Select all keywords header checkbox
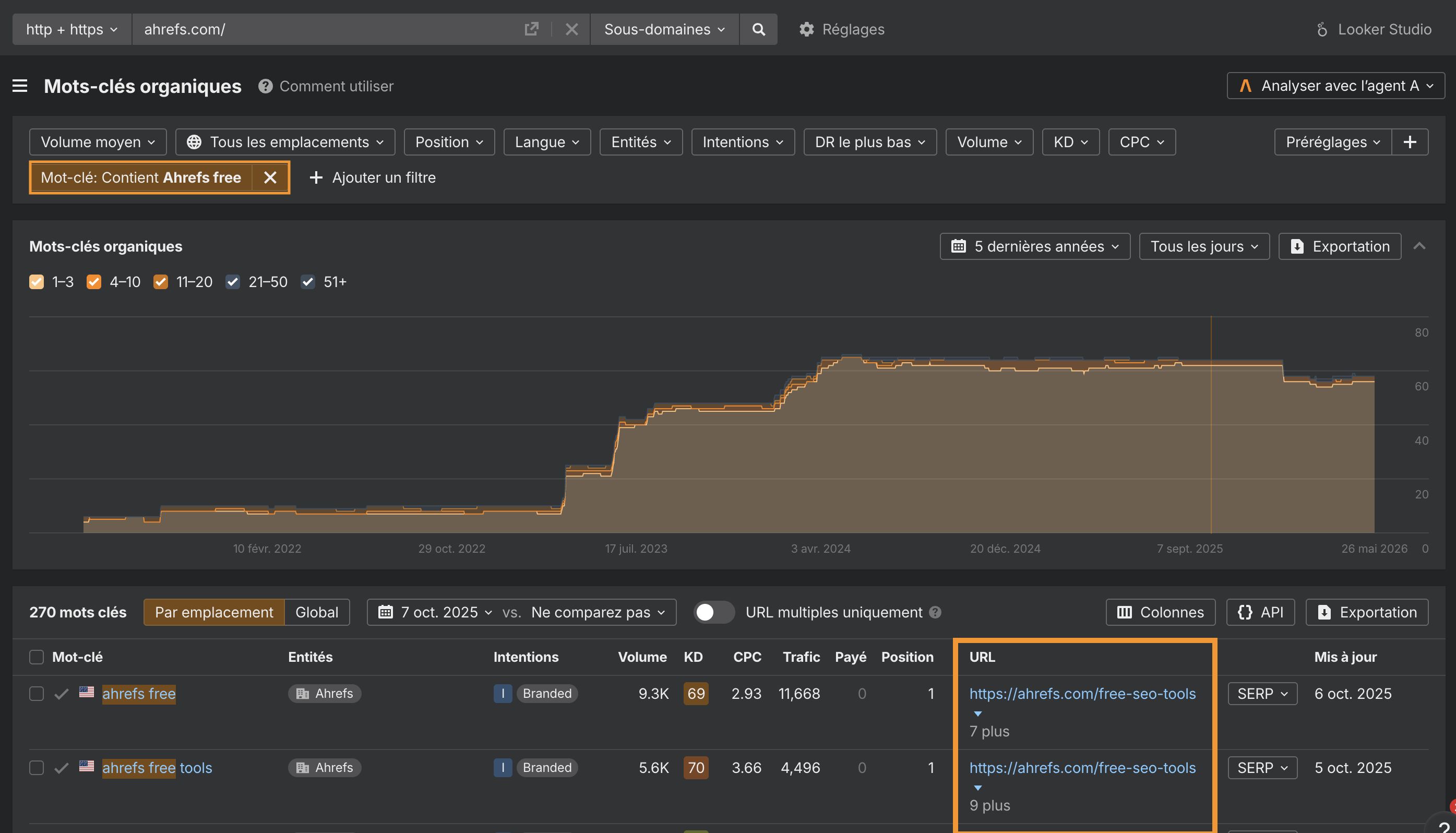Image resolution: width=1456 pixels, height=833 pixels. (x=37, y=657)
